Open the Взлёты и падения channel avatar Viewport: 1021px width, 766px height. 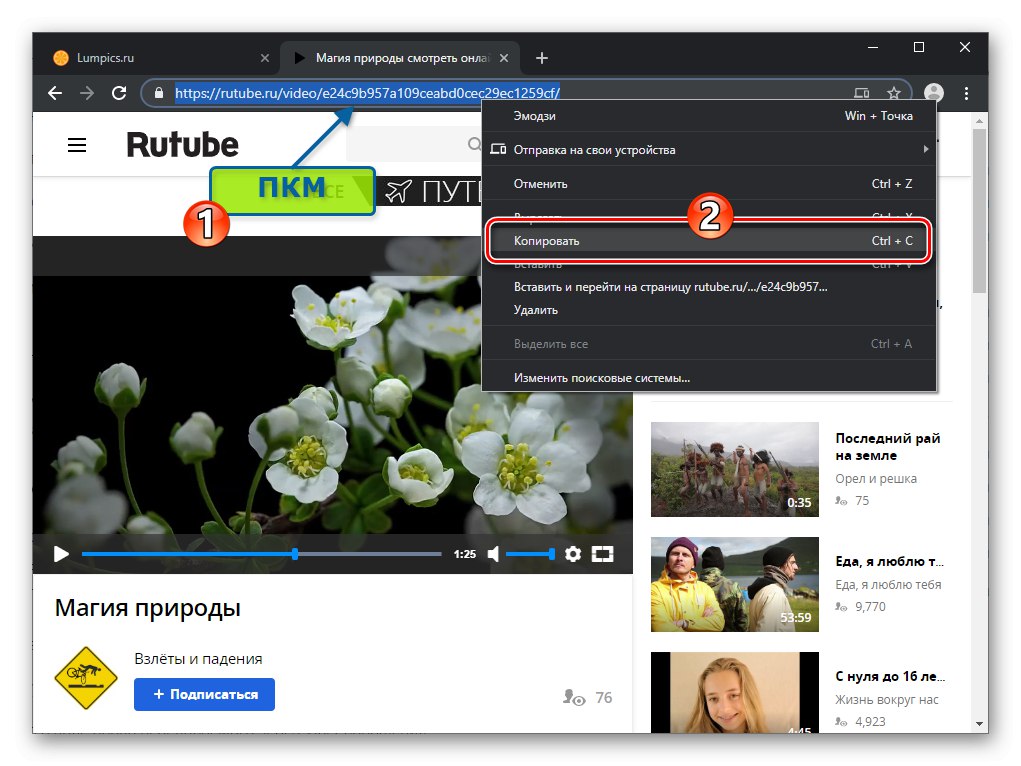(x=86, y=678)
